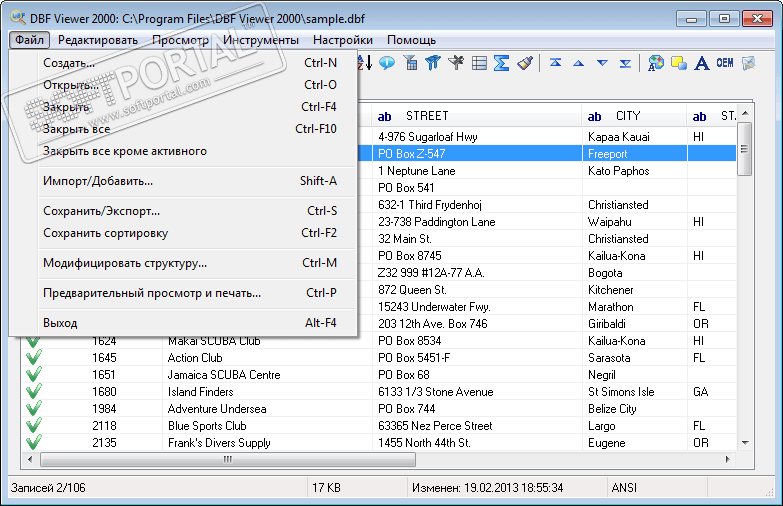Open the Просмотр menu

tap(181, 40)
